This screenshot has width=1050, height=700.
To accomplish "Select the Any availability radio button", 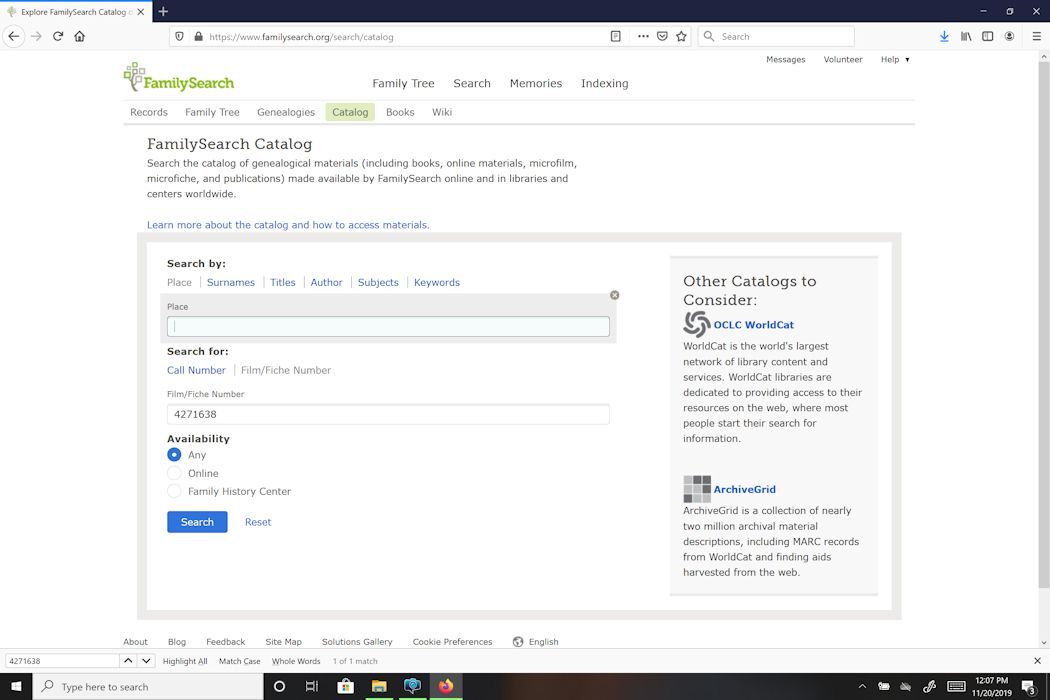I will point(174,455).
